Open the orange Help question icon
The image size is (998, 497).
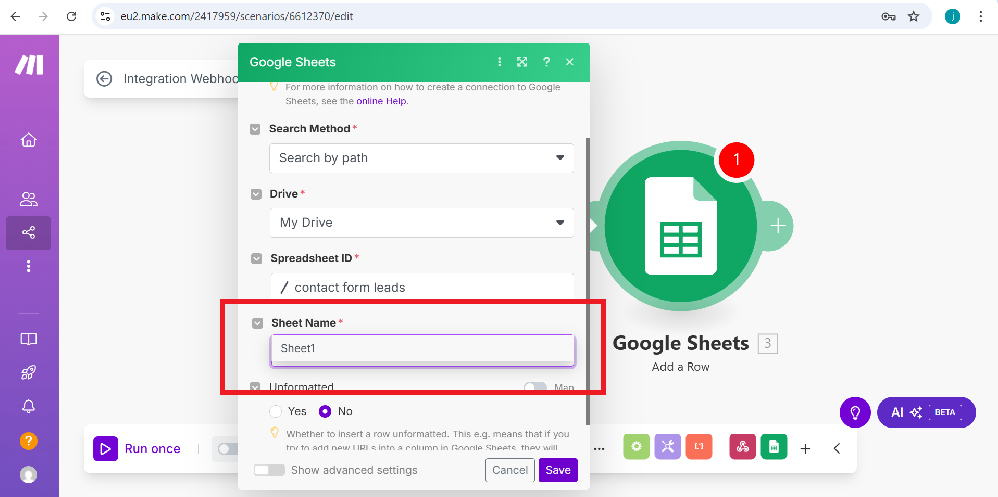tap(29, 440)
